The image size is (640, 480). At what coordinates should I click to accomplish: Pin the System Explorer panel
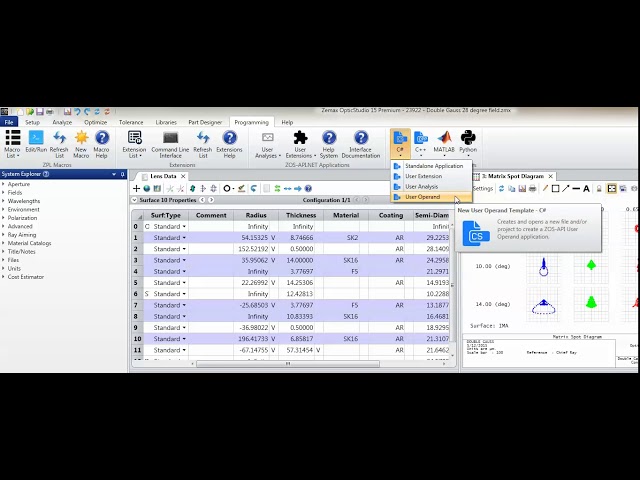[x=122, y=174]
